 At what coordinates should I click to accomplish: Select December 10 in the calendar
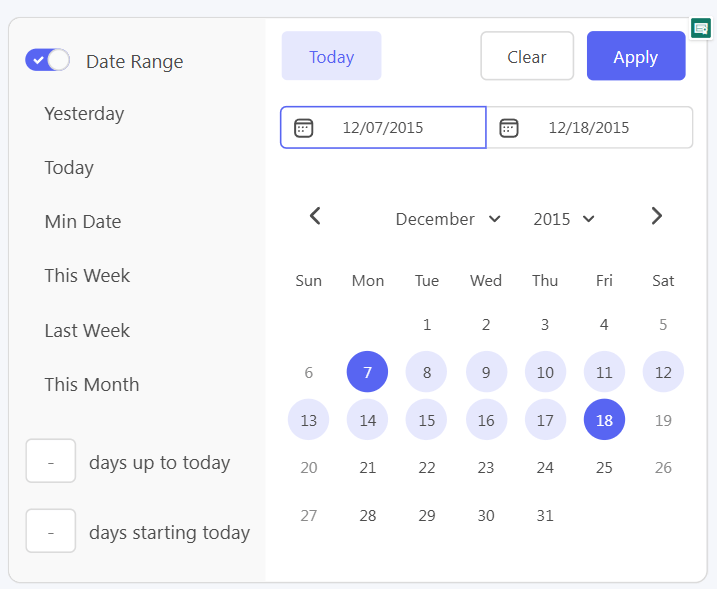coord(546,372)
